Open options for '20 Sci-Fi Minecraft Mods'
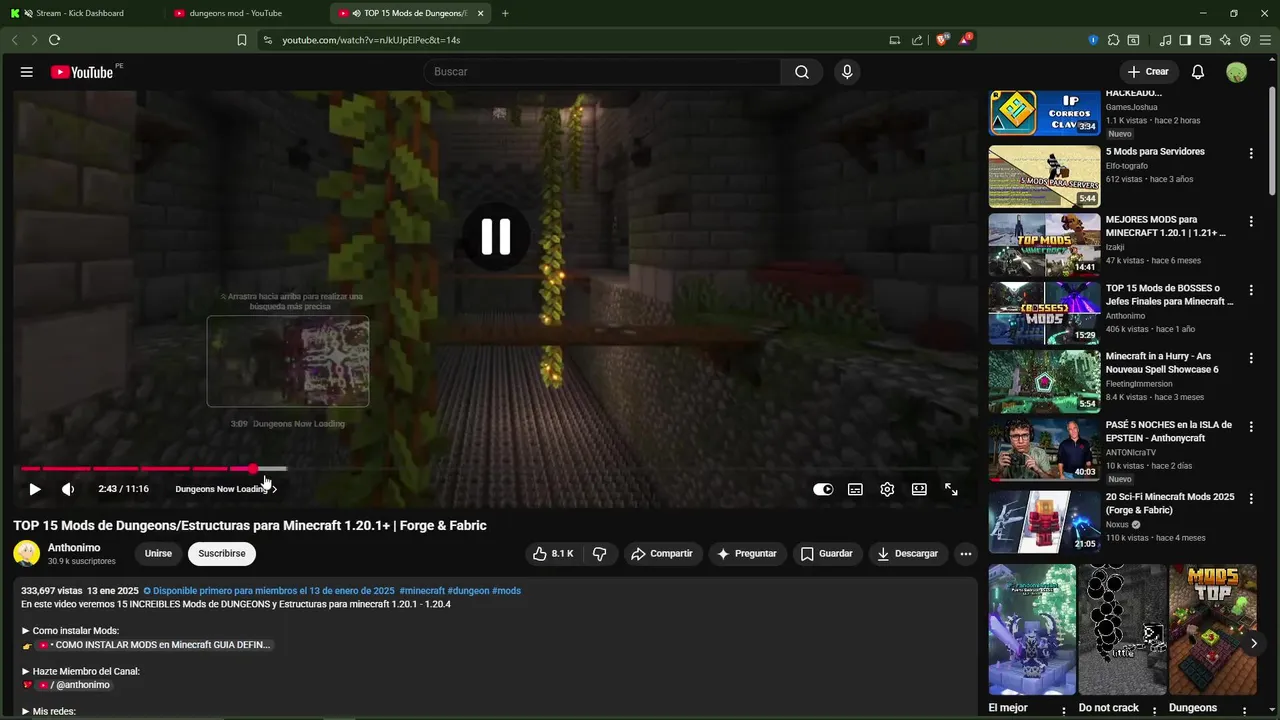Viewport: 1280px width, 720px height. [x=1251, y=498]
